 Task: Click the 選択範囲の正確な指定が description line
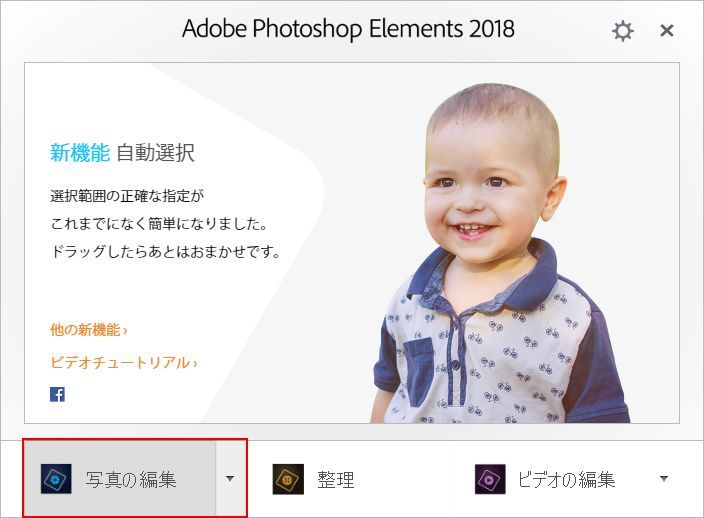pos(127,196)
